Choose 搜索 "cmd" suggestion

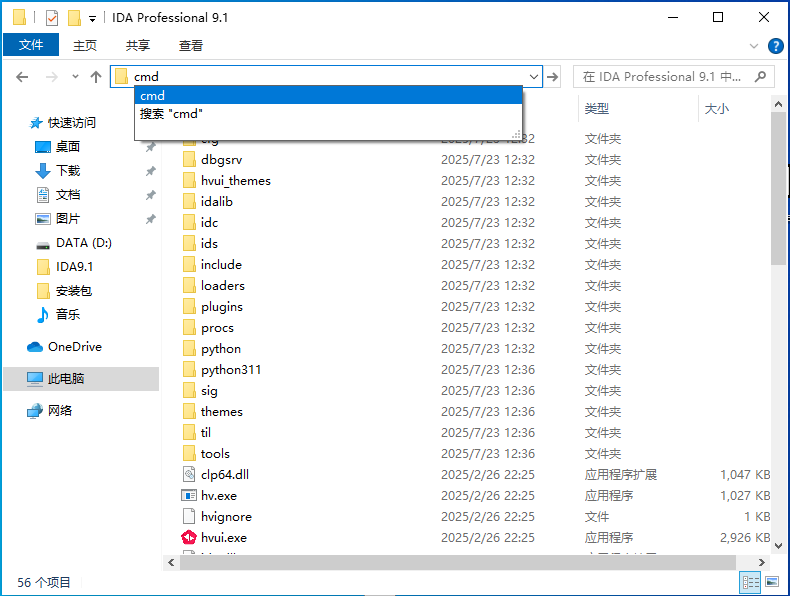(328, 114)
